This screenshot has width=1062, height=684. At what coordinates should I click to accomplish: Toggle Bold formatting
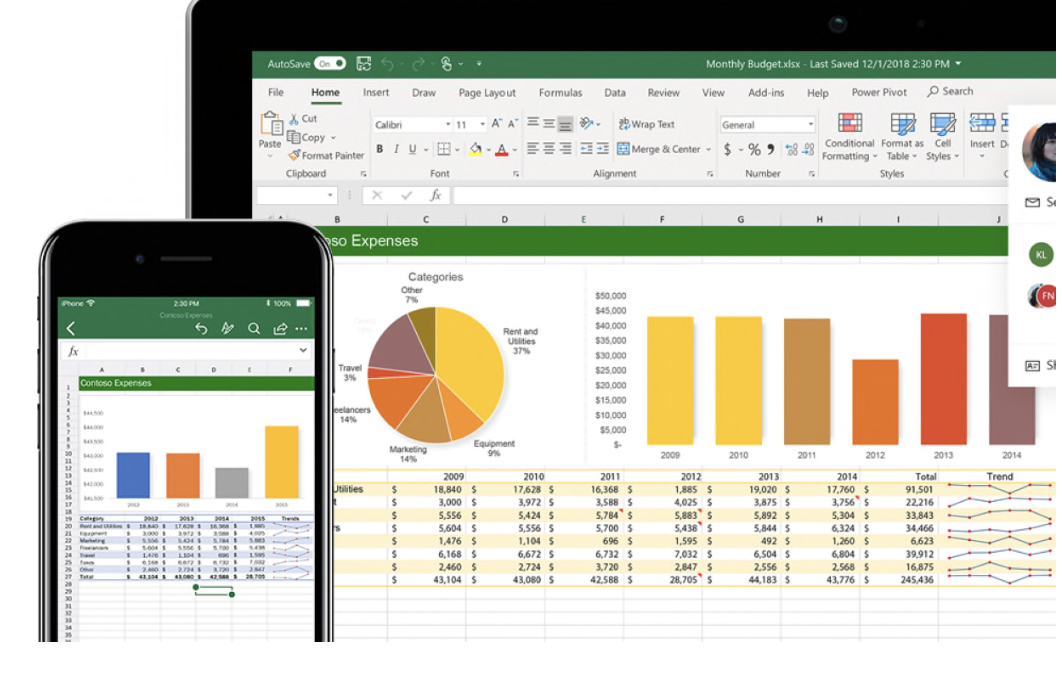[x=379, y=149]
